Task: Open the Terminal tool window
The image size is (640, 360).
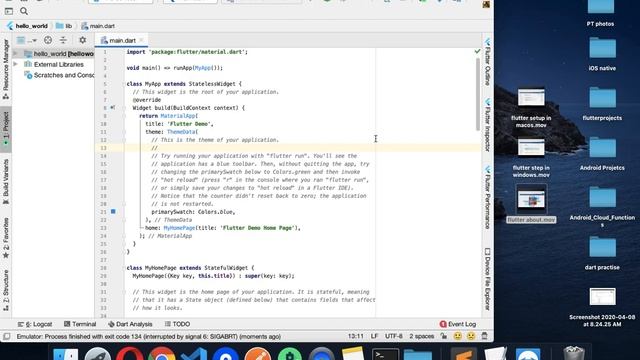Action: (x=80, y=324)
